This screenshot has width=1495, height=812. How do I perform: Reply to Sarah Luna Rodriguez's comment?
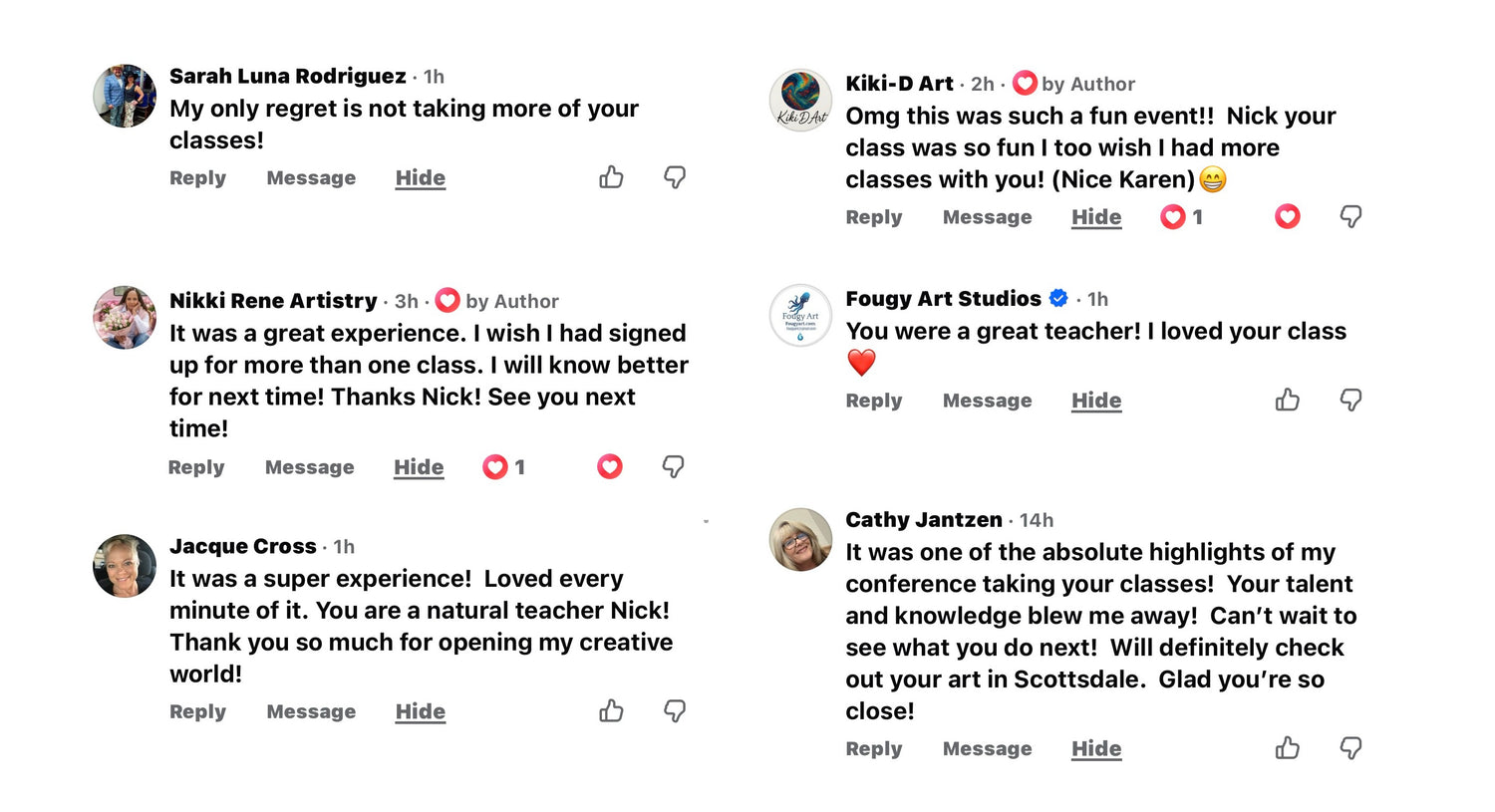click(x=197, y=178)
